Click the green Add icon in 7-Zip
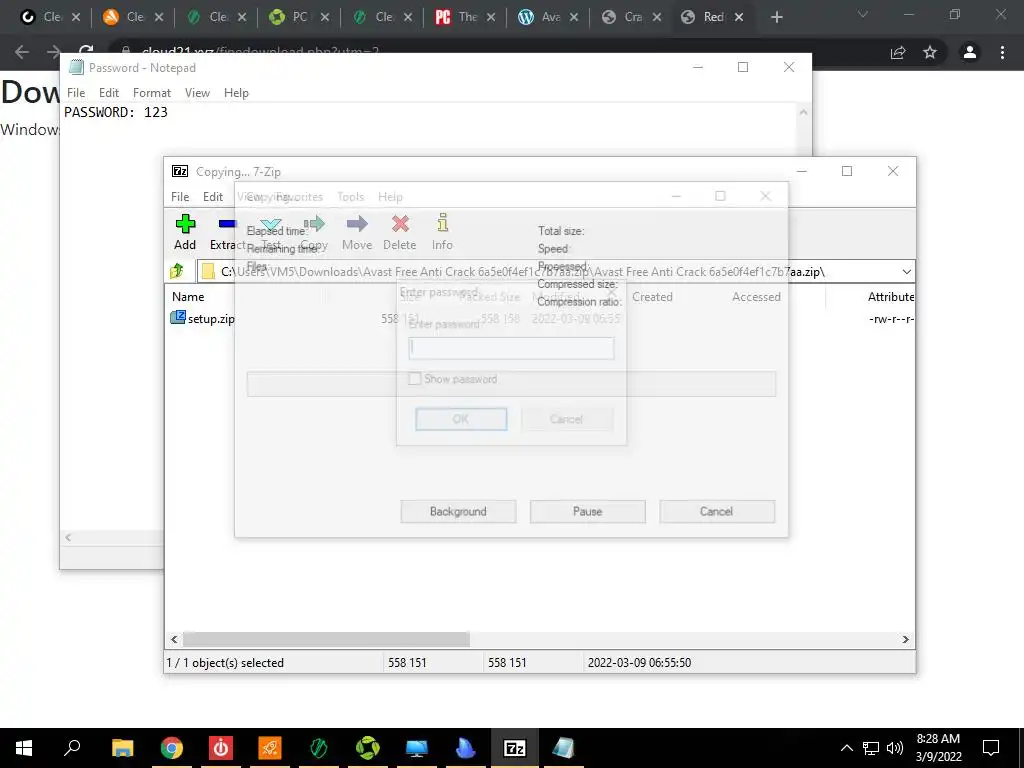This screenshot has width=1024, height=768. pyautogui.click(x=185, y=224)
